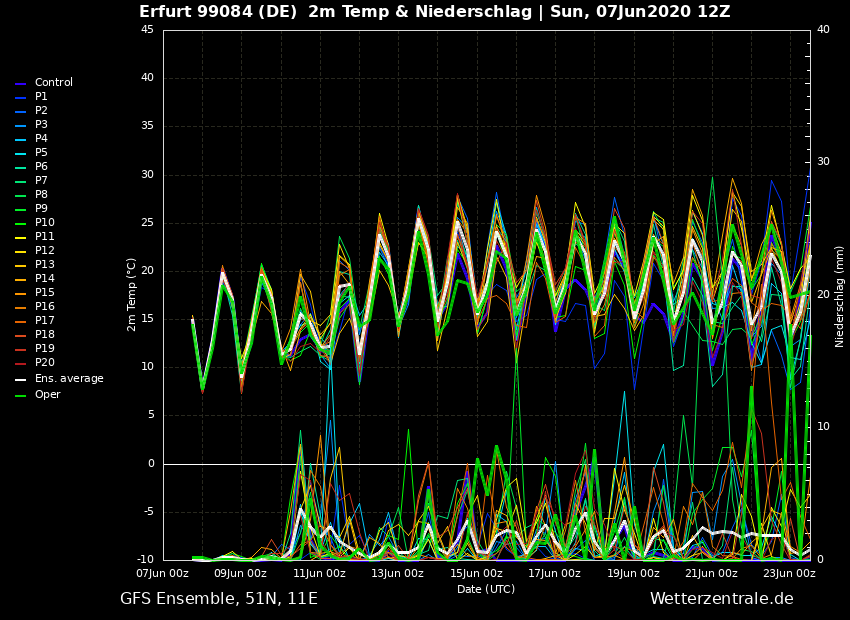Select the 15Jun 00z axis label
The height and width of the screenshot is (620, 850).
(x=476, y=574)
